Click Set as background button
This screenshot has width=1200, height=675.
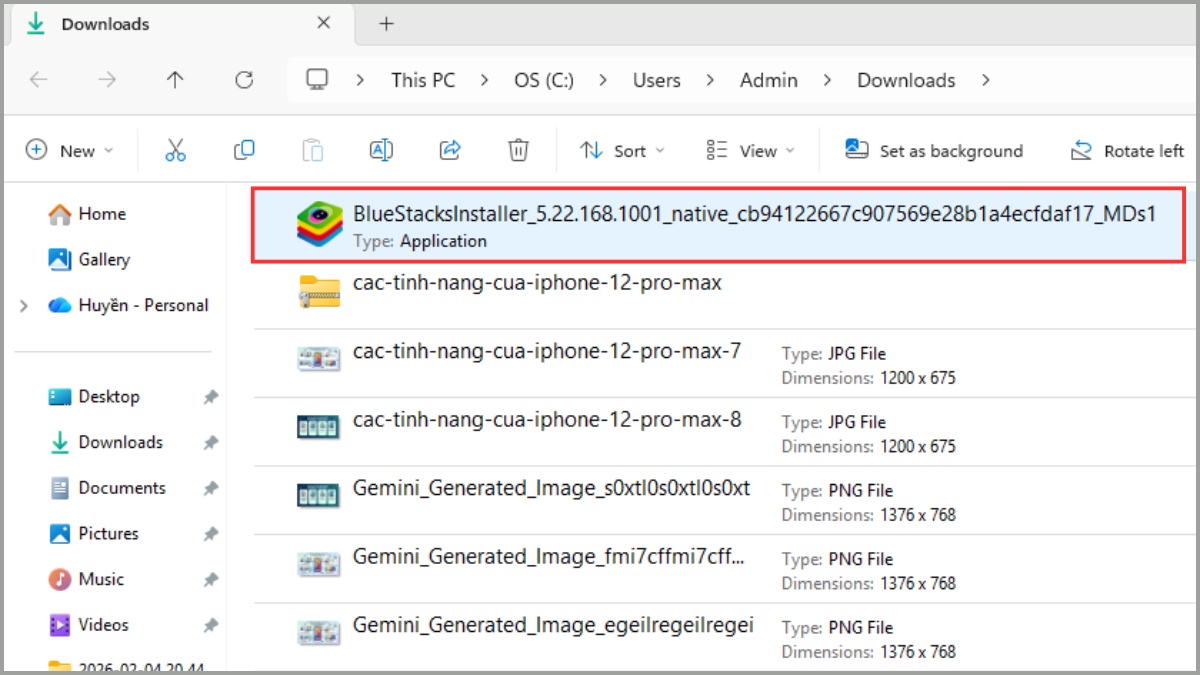coord(934,150)
